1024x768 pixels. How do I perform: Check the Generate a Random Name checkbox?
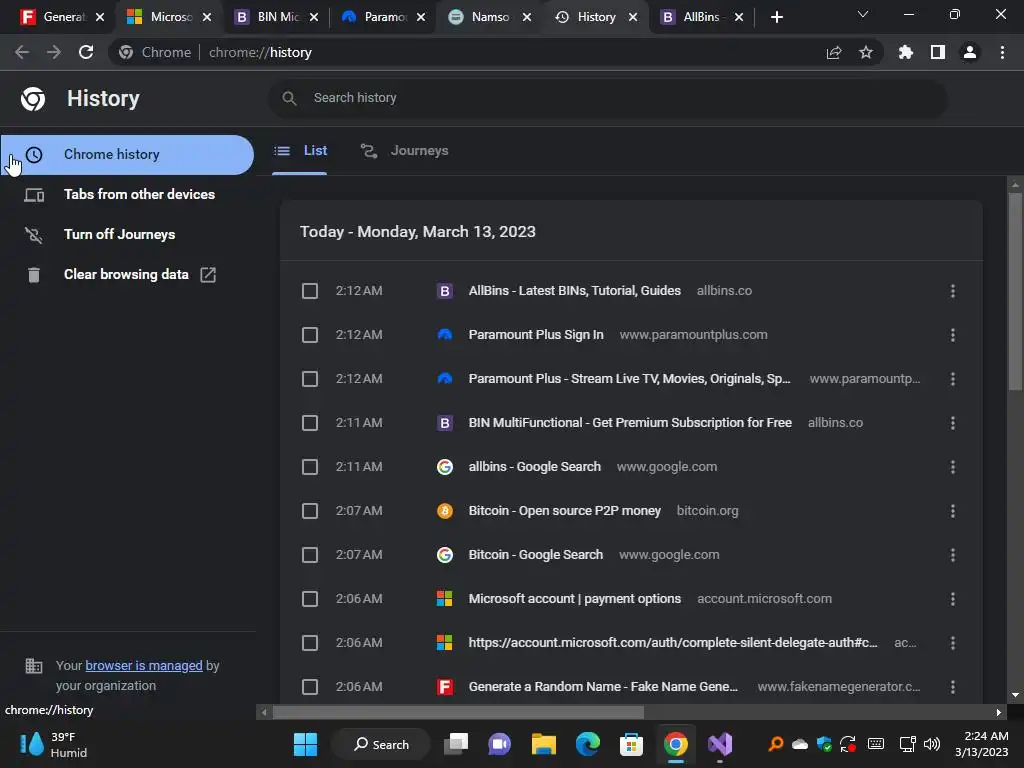pyautogui.click(x=310, y=687)
